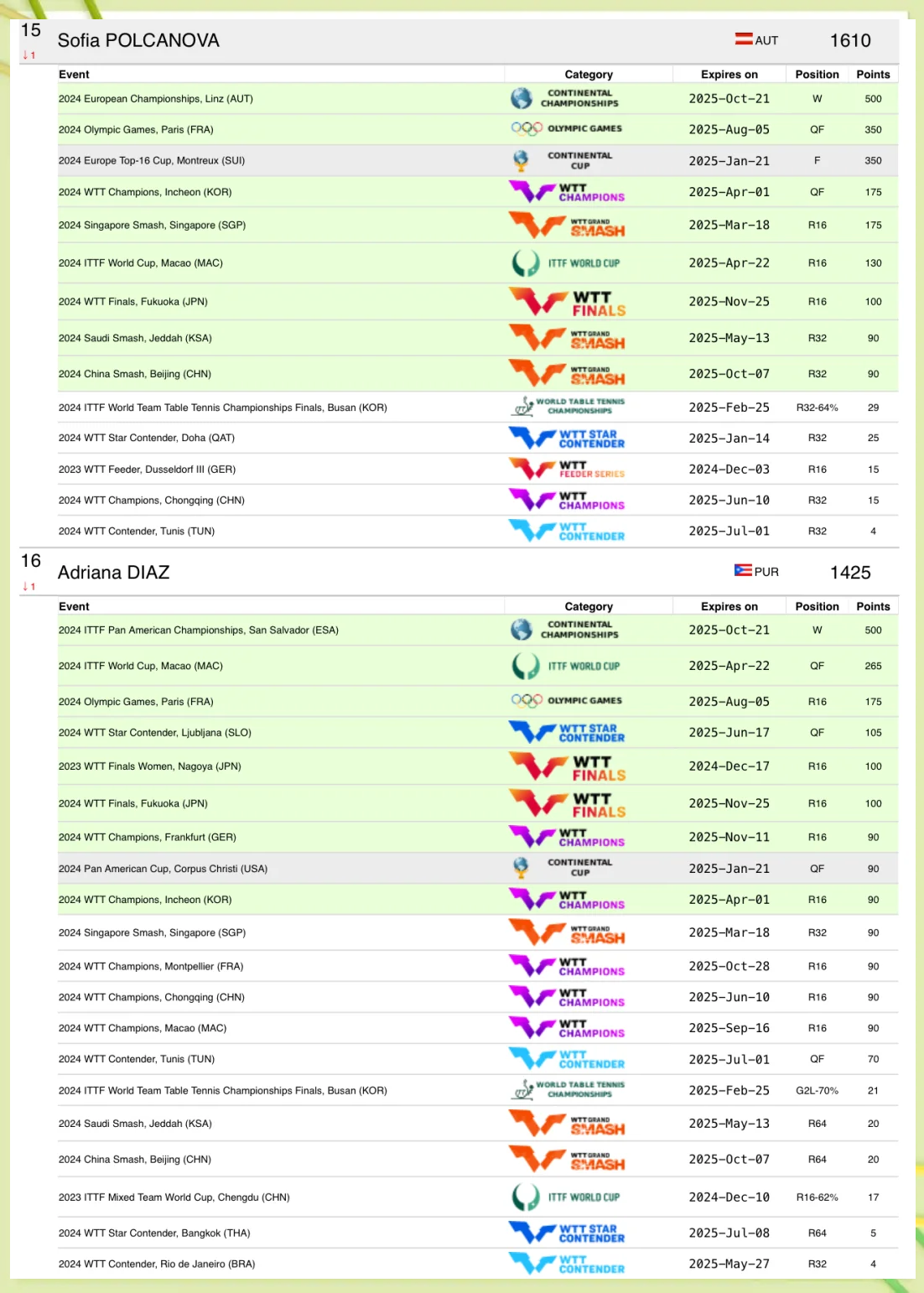
Task: Click Polcanova's WTT Contender logo for Tunis
Action: pyautogui.click(x=567, y=531)
